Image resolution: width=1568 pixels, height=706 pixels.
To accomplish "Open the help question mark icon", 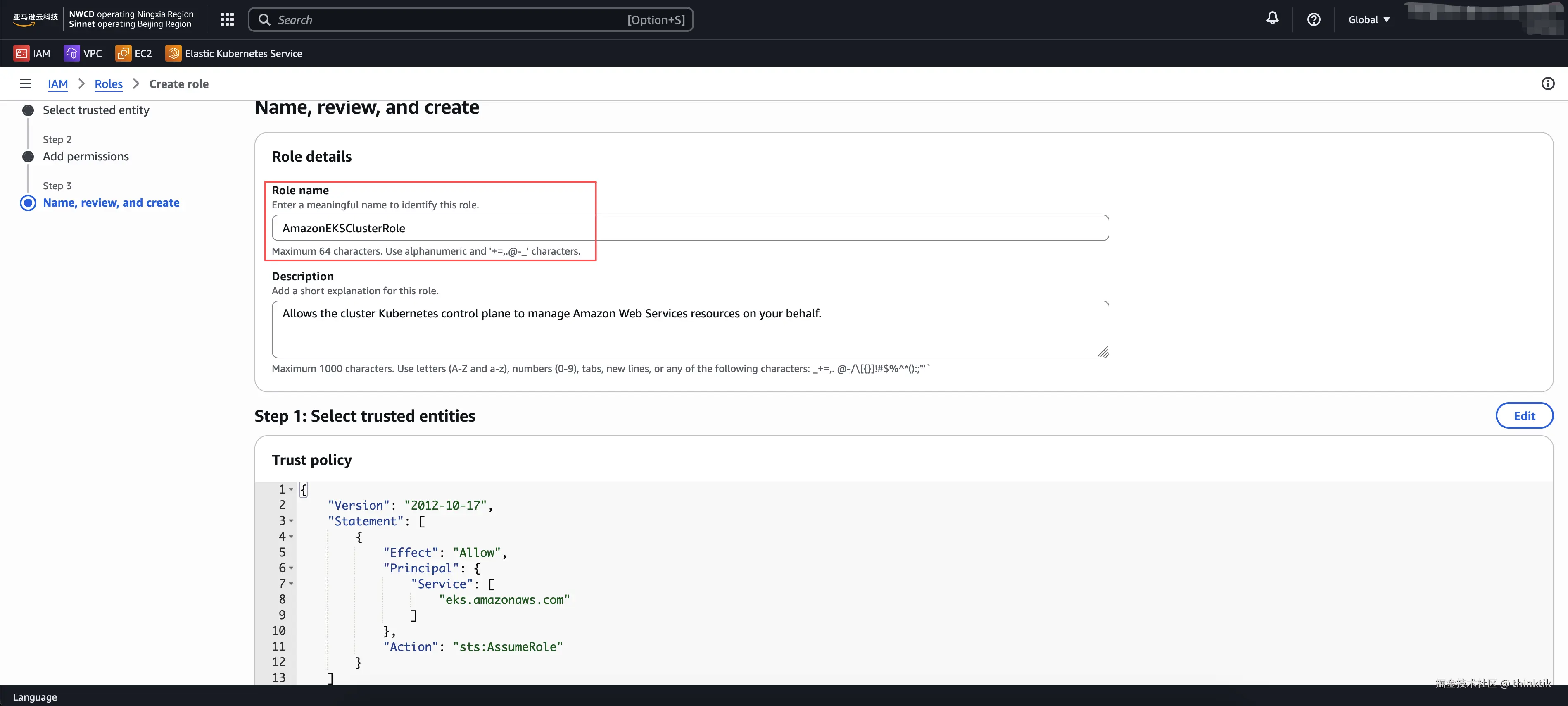I will (x=1314, y=19).
